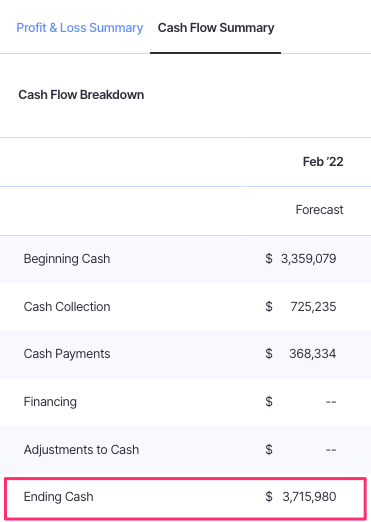Image resolution: width=371 pixels, height=522 pixels.
Task: Select the Cash Payments row label
Action: click(x=67, y=354)
